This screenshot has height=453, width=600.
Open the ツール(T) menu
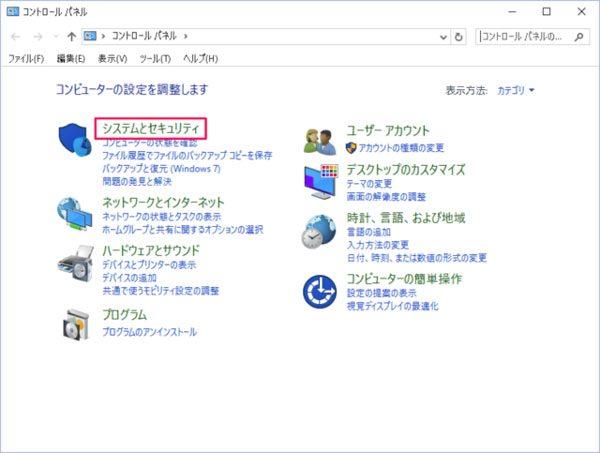pyautogui.click(x=155, y=59)
